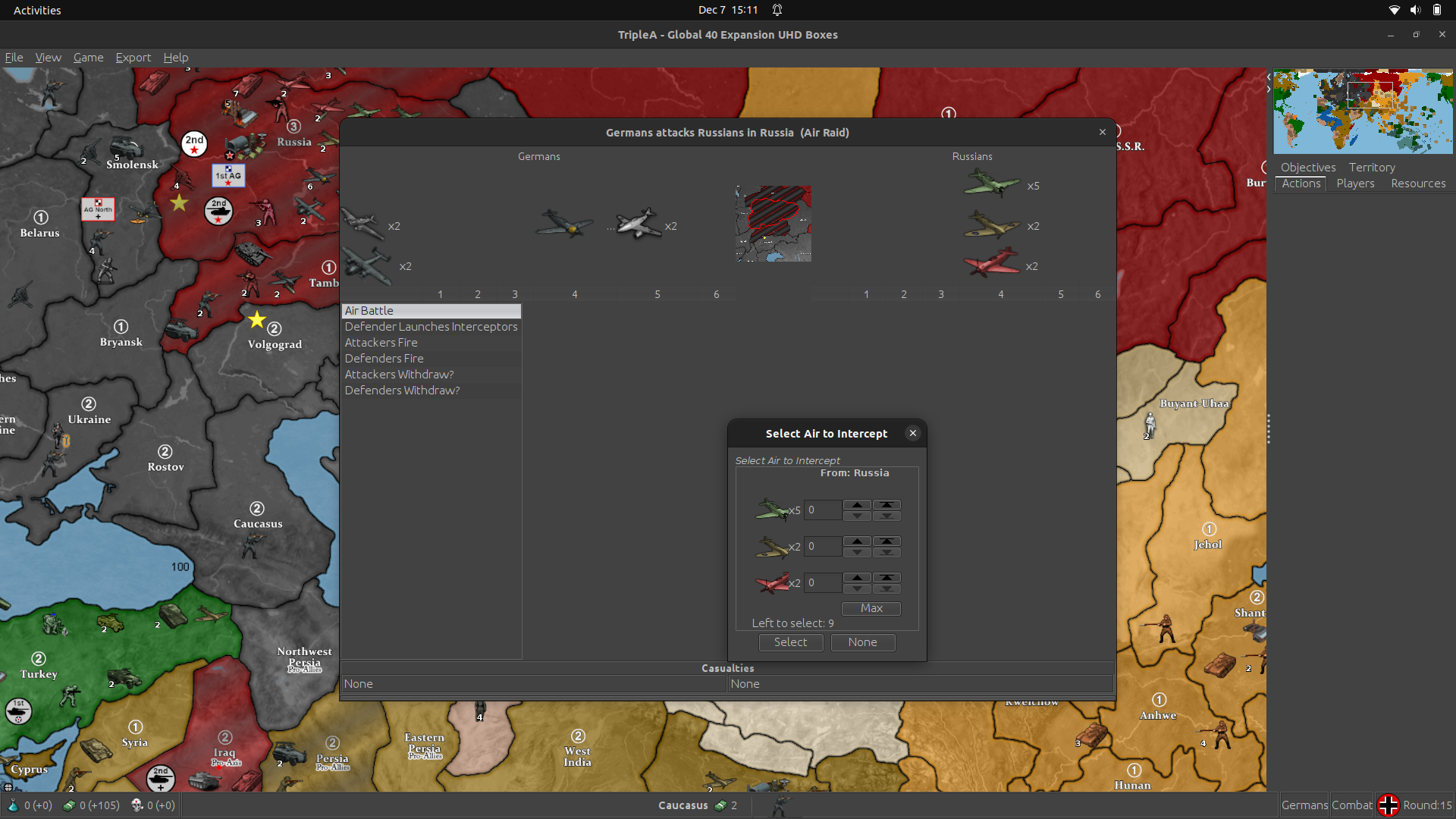The image size is (1456, 819).
Task: Click the PUs resource icon in status bar
Action: 68,805
